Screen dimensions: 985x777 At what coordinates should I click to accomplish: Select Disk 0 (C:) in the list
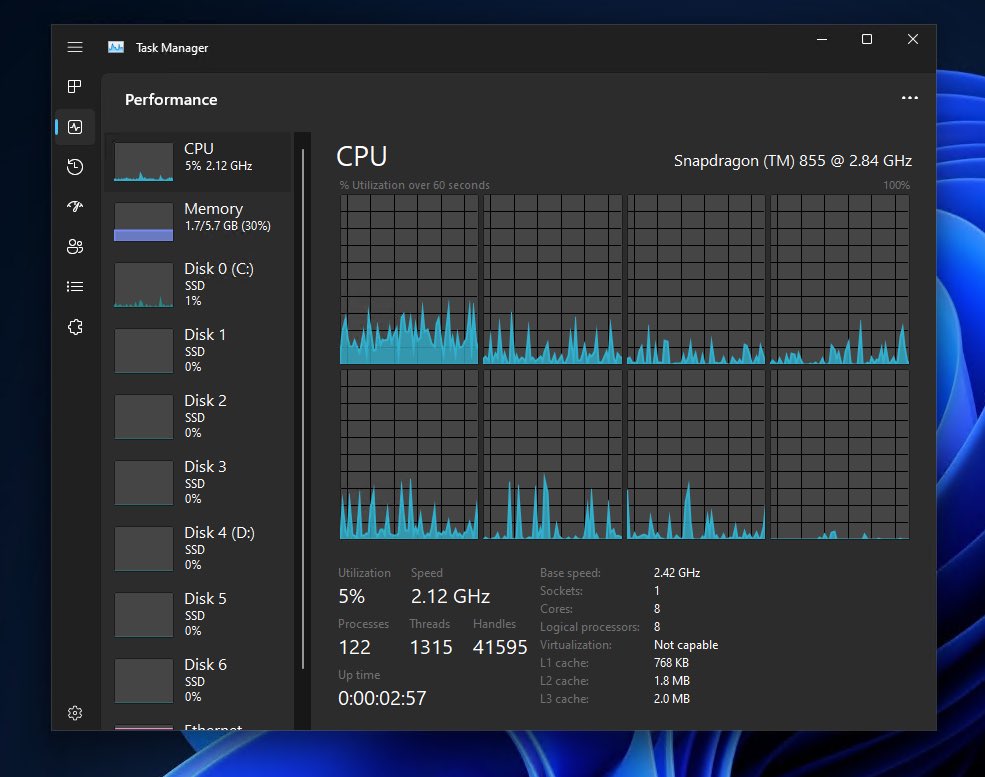pyautogui.click(x=199, y=285)
